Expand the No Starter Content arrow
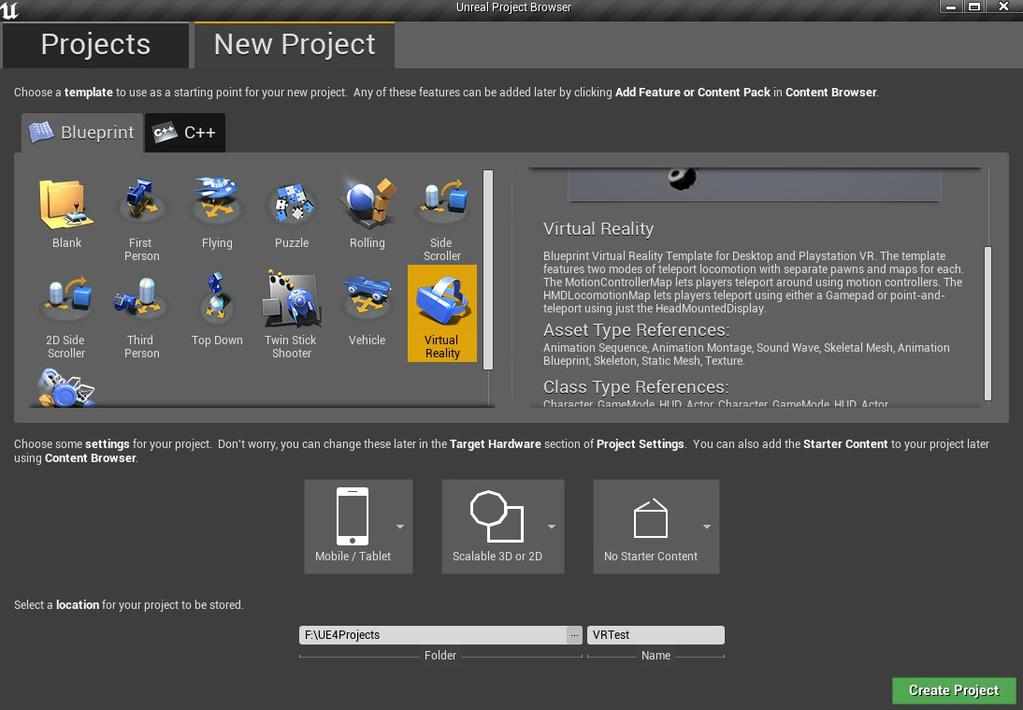This screenshot has width=1023, height=710. coord(707,527)
